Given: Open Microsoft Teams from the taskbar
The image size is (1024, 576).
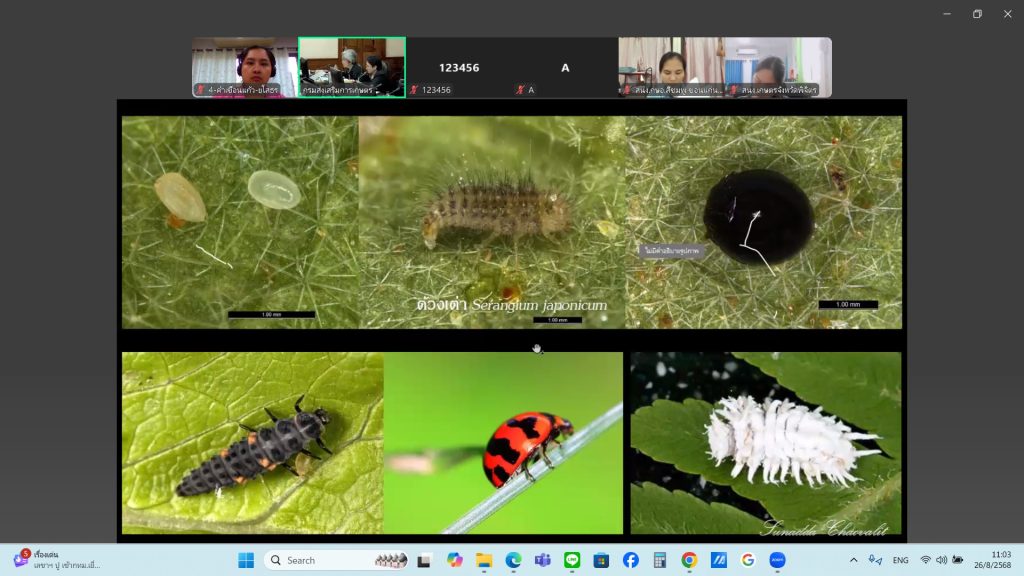Looking at the screenshot, I should point(542,560).
